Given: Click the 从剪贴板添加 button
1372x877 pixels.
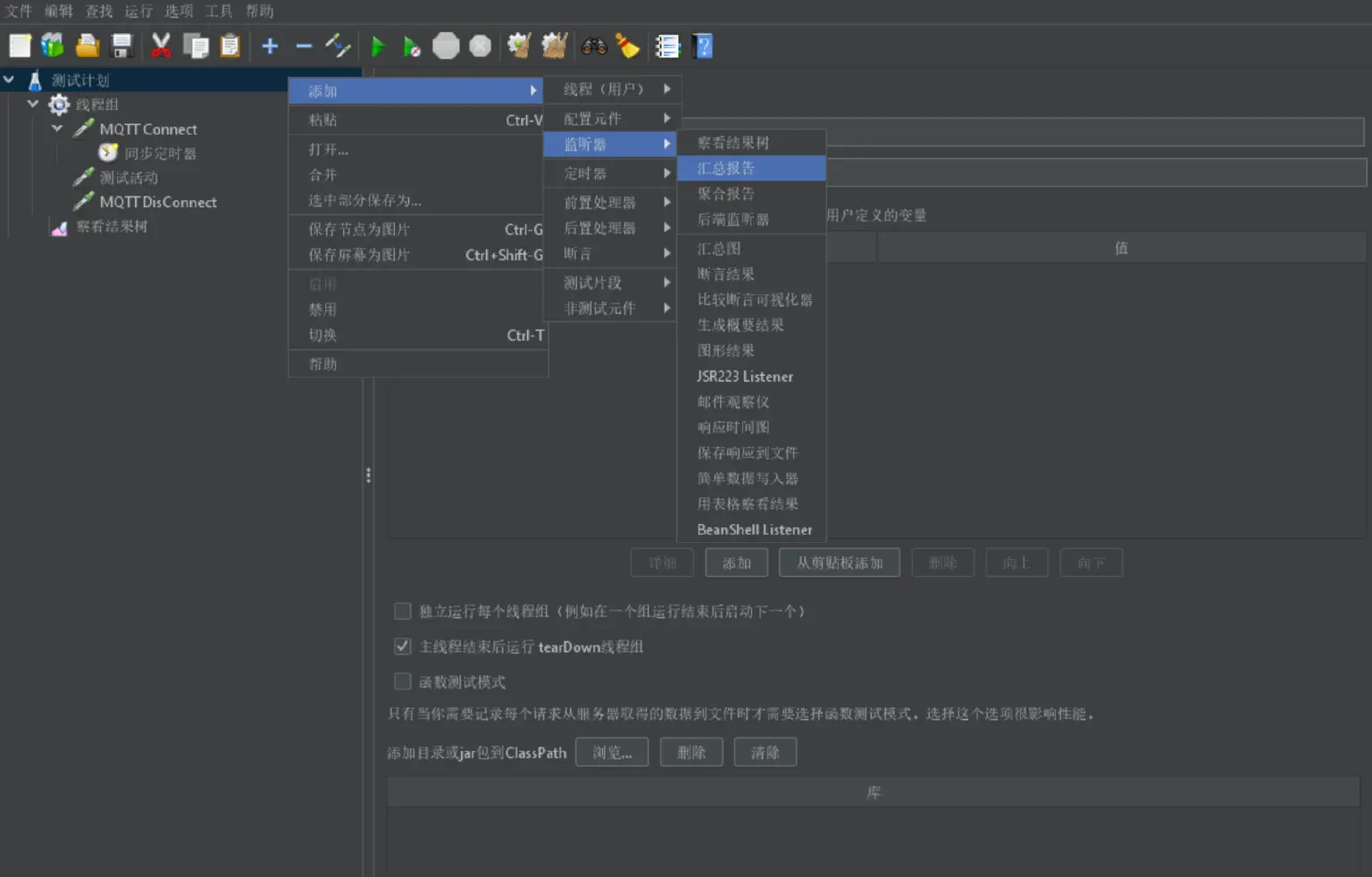Looking at the screenshot, I should click(x=839, y=562).
